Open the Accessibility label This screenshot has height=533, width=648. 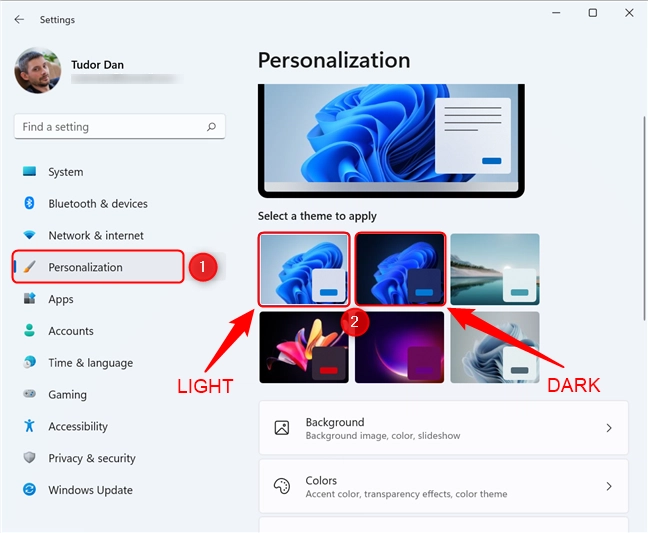[x=78, y=426]
